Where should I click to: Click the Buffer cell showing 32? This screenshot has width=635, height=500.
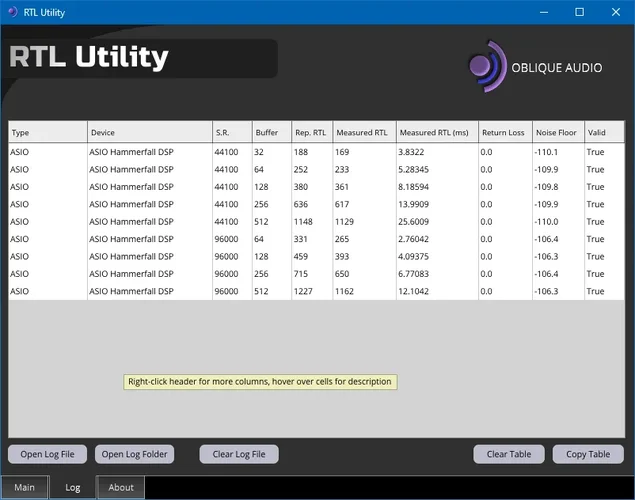272,152
